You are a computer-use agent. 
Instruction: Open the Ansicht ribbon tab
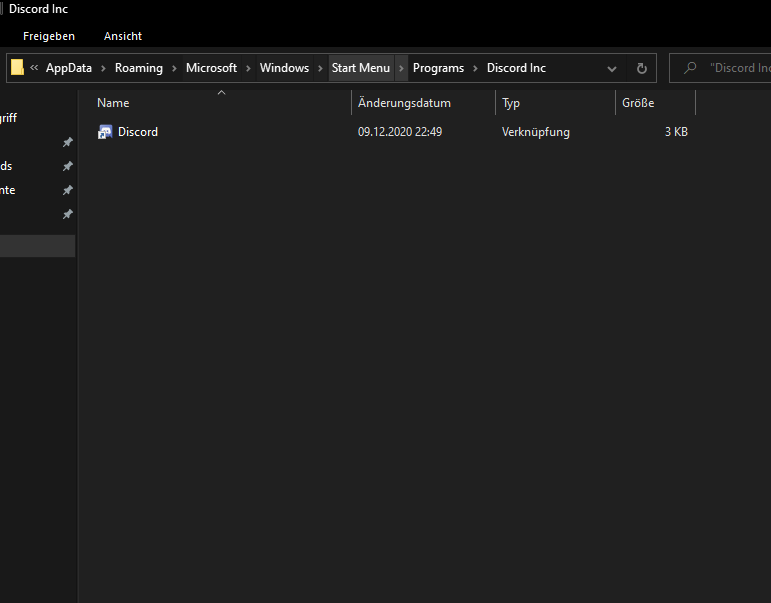tap(123, 36)
